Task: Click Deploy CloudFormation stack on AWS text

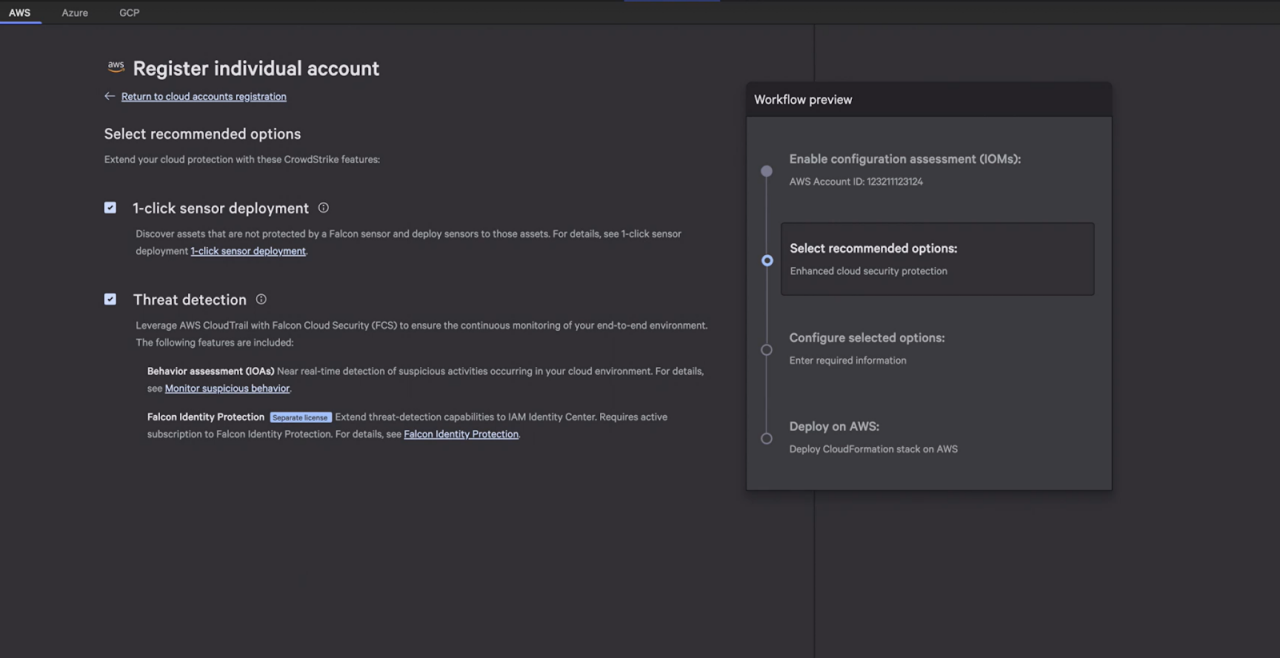Action: coord(873,449)
